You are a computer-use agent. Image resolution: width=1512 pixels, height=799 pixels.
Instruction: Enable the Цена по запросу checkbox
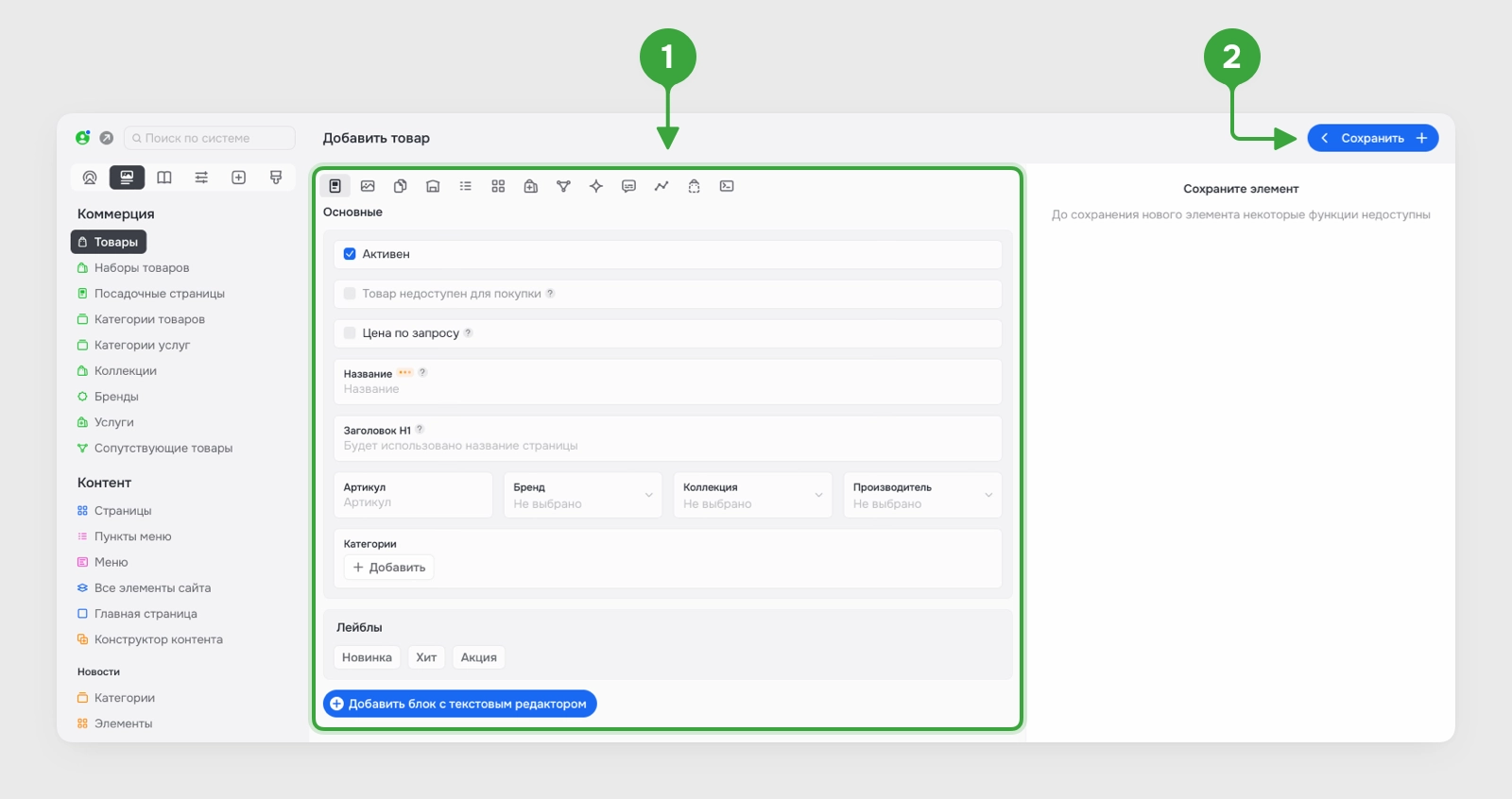[x=350, y=333]
